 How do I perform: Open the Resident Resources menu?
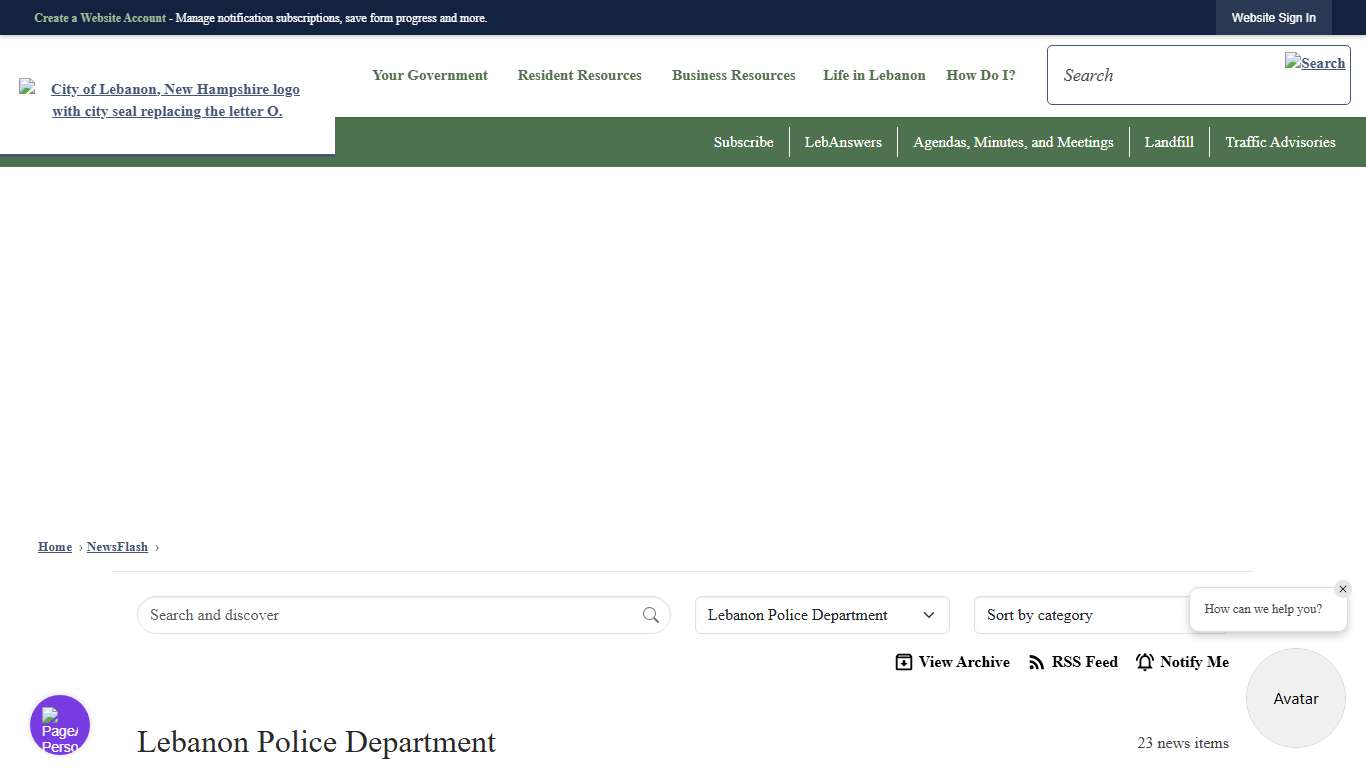pyautogui.click(x=579, y=75)
